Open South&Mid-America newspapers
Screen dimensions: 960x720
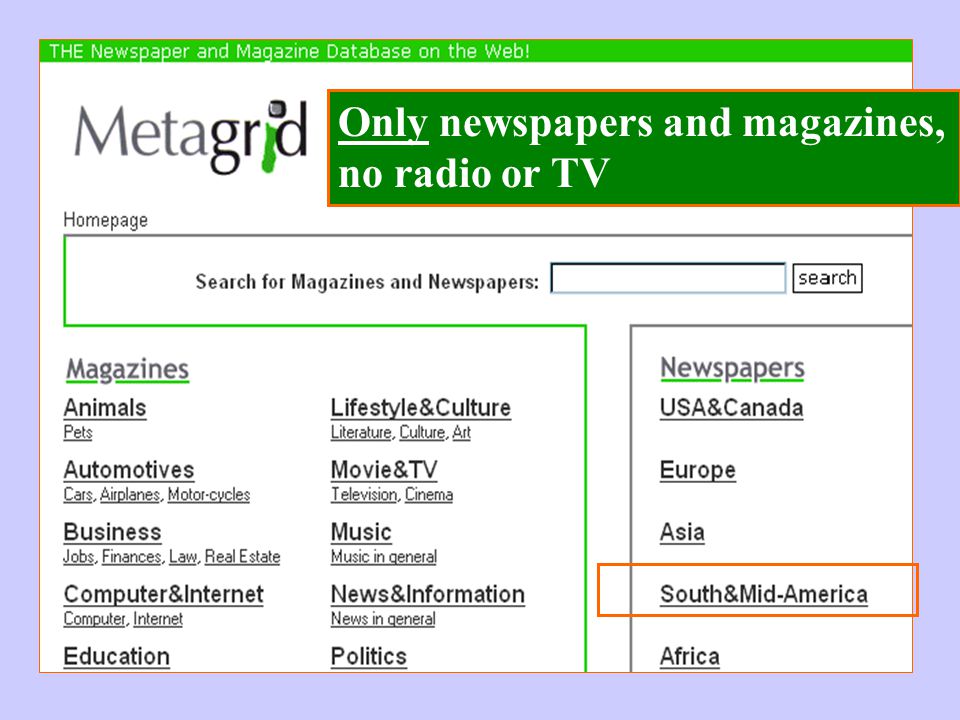point(763,594)
